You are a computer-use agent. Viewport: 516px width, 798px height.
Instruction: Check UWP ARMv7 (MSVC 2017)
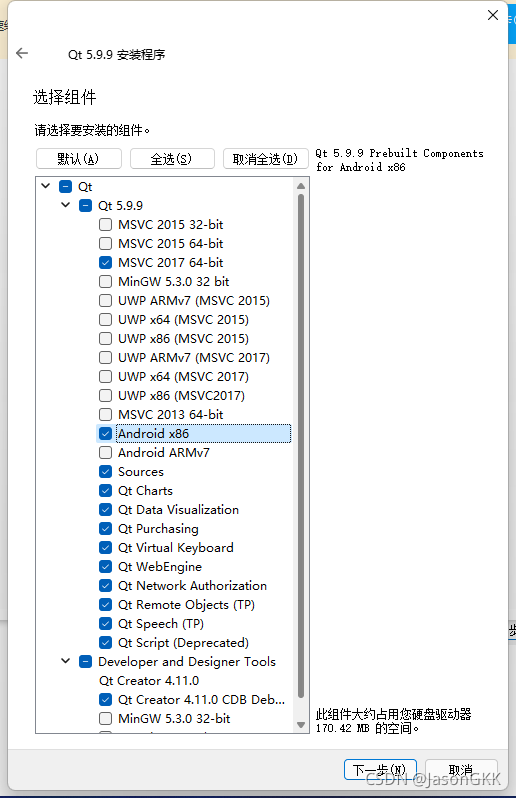pos(105,357)
